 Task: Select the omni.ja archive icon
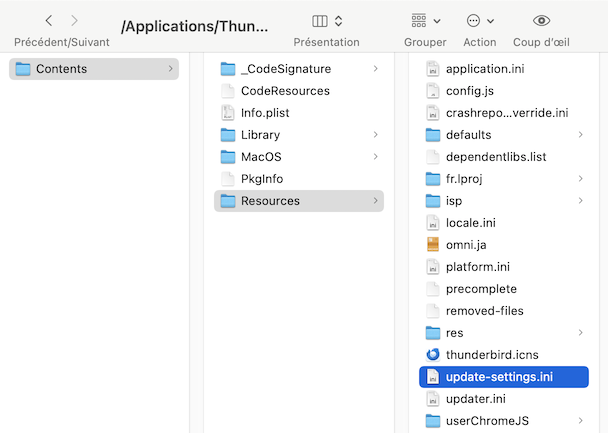(x=433, y=245)
